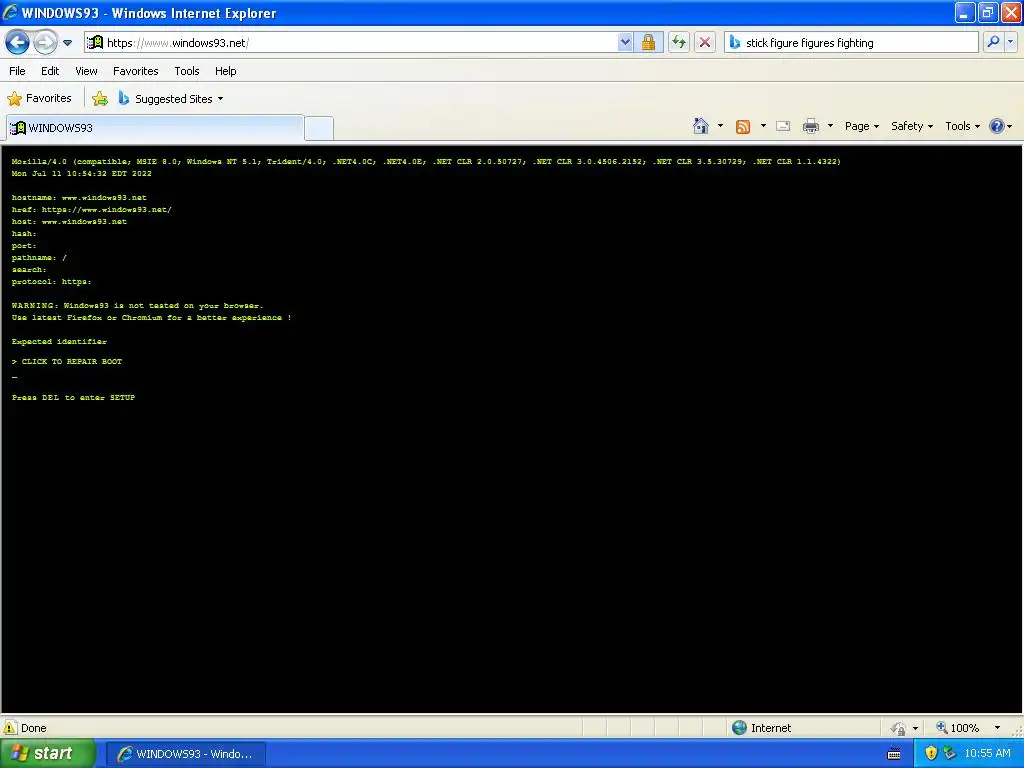Click the Internet Explorer title bar icon
The height and width of the screenshot is (768, 1024).
pyautogui.click(x=10, y=12)
